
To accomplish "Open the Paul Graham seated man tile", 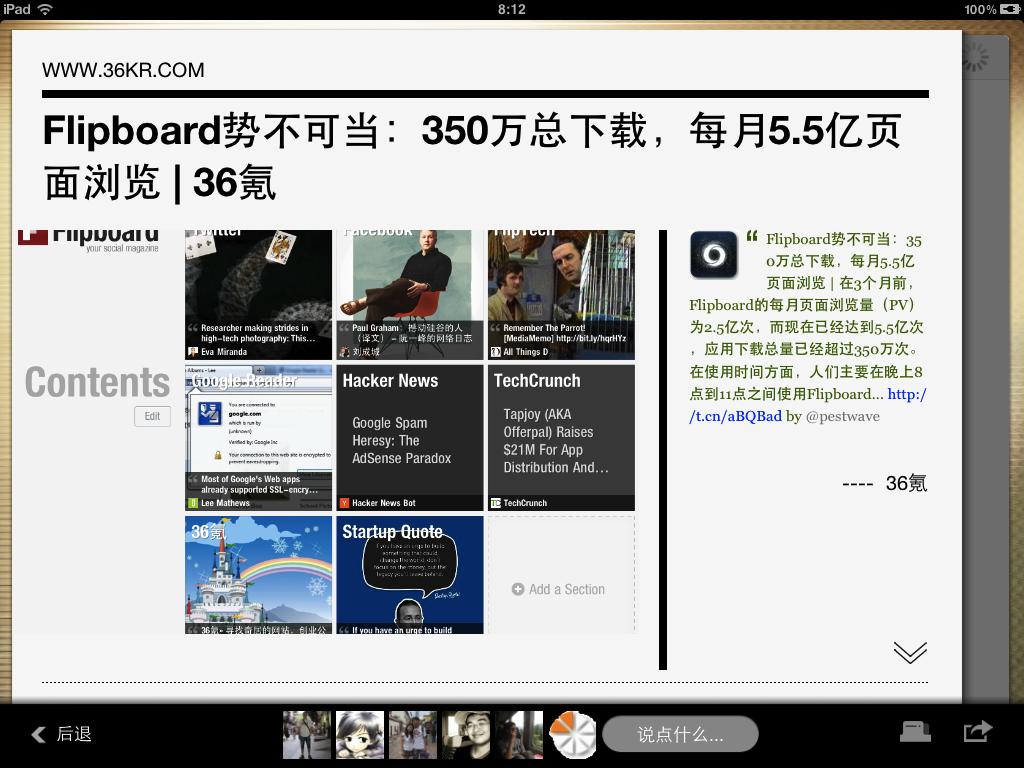I will (x=410, y=295).
